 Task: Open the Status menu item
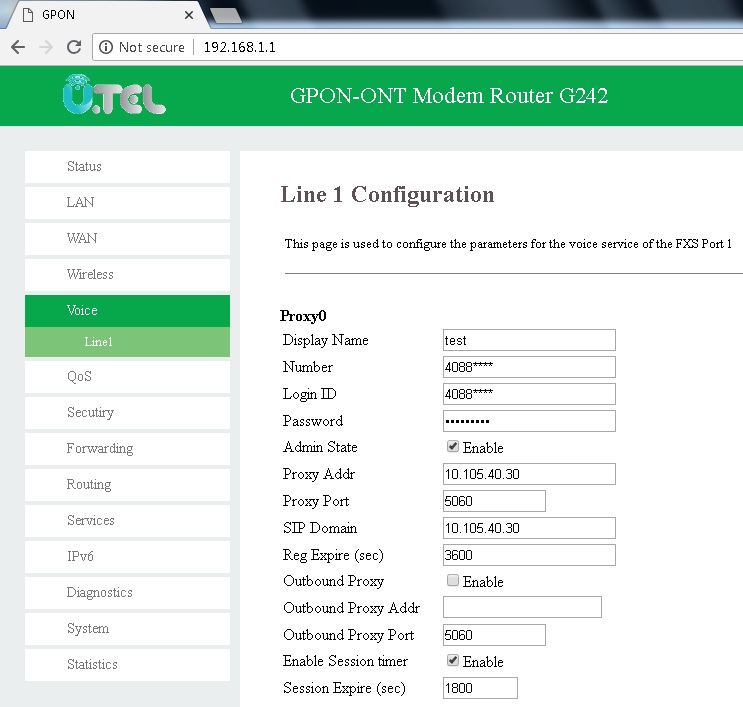(x=127, y=166)
